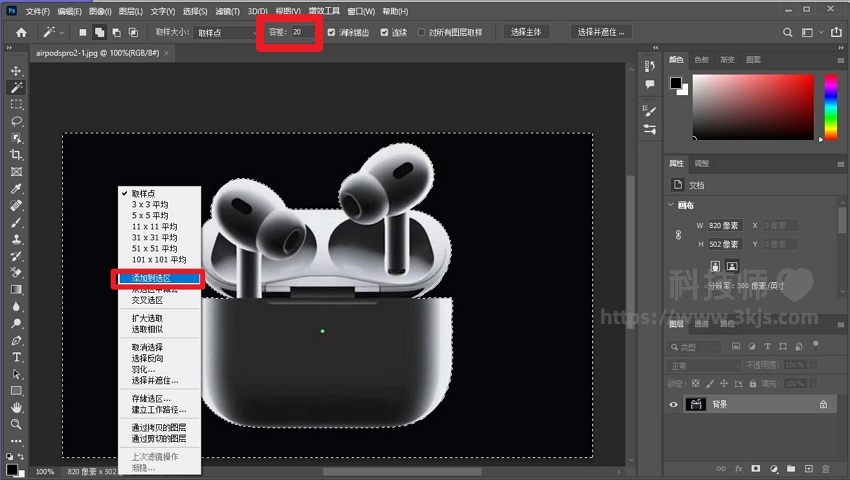The image size is (850, 480).
Task: Open the Comments panel icon
Action: pyautogui.click(x=649, y=84)
